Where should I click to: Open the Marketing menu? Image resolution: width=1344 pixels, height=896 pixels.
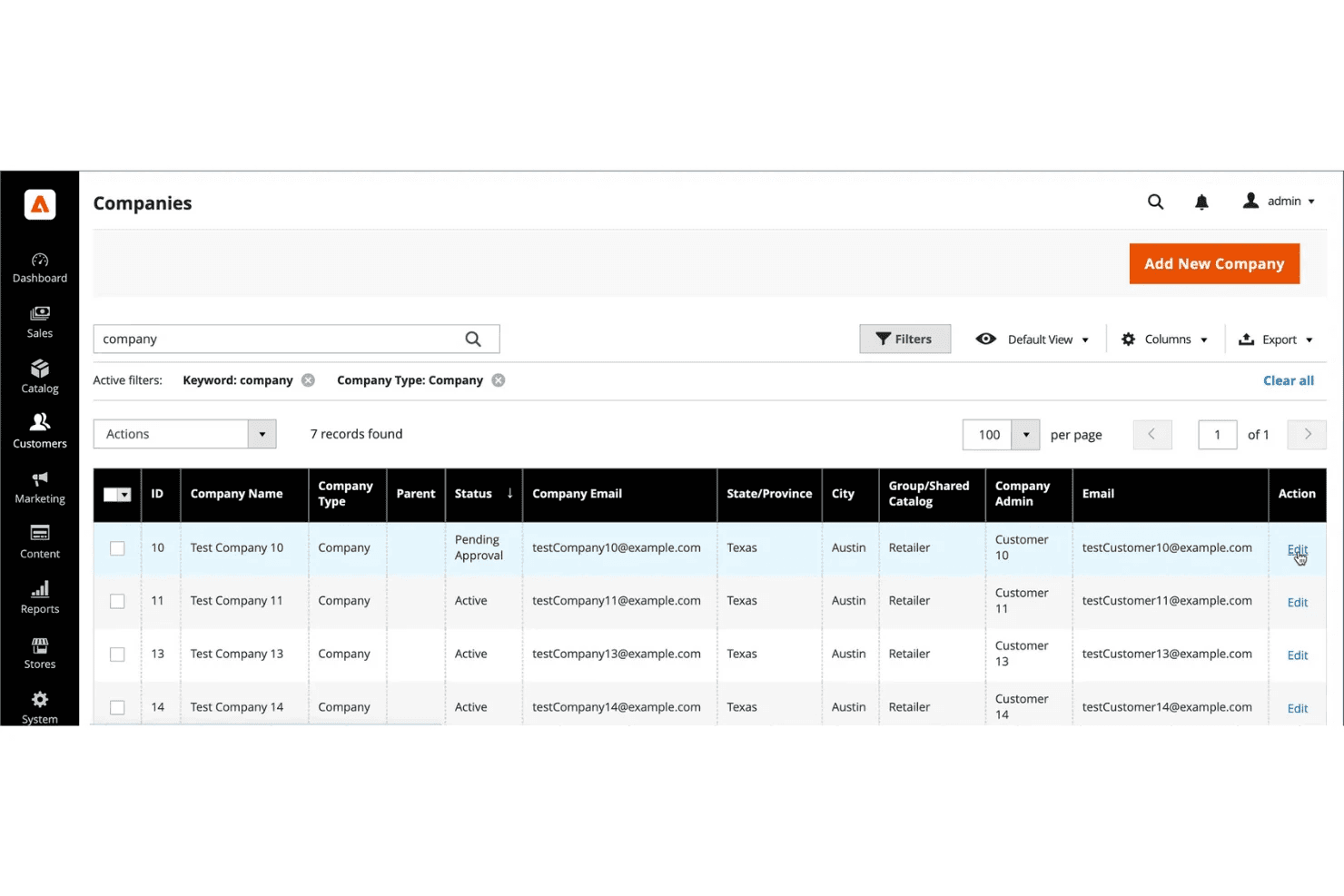click(x=40, y=488)
